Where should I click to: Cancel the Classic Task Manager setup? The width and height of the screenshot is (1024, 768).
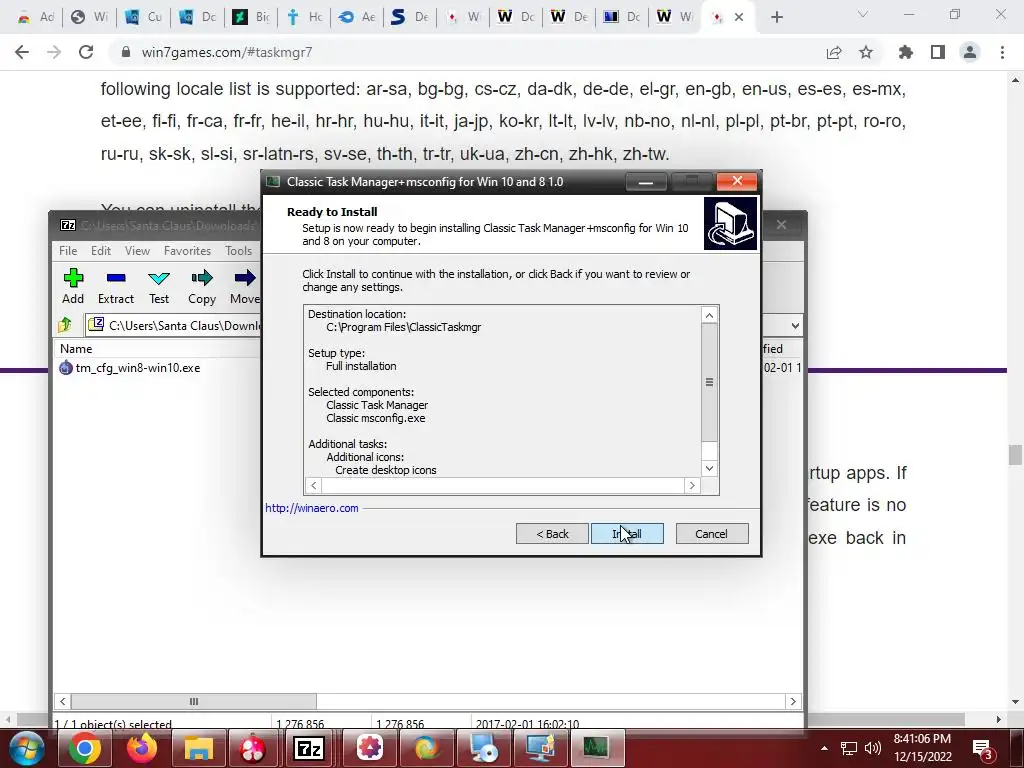[x=712, y=534]
